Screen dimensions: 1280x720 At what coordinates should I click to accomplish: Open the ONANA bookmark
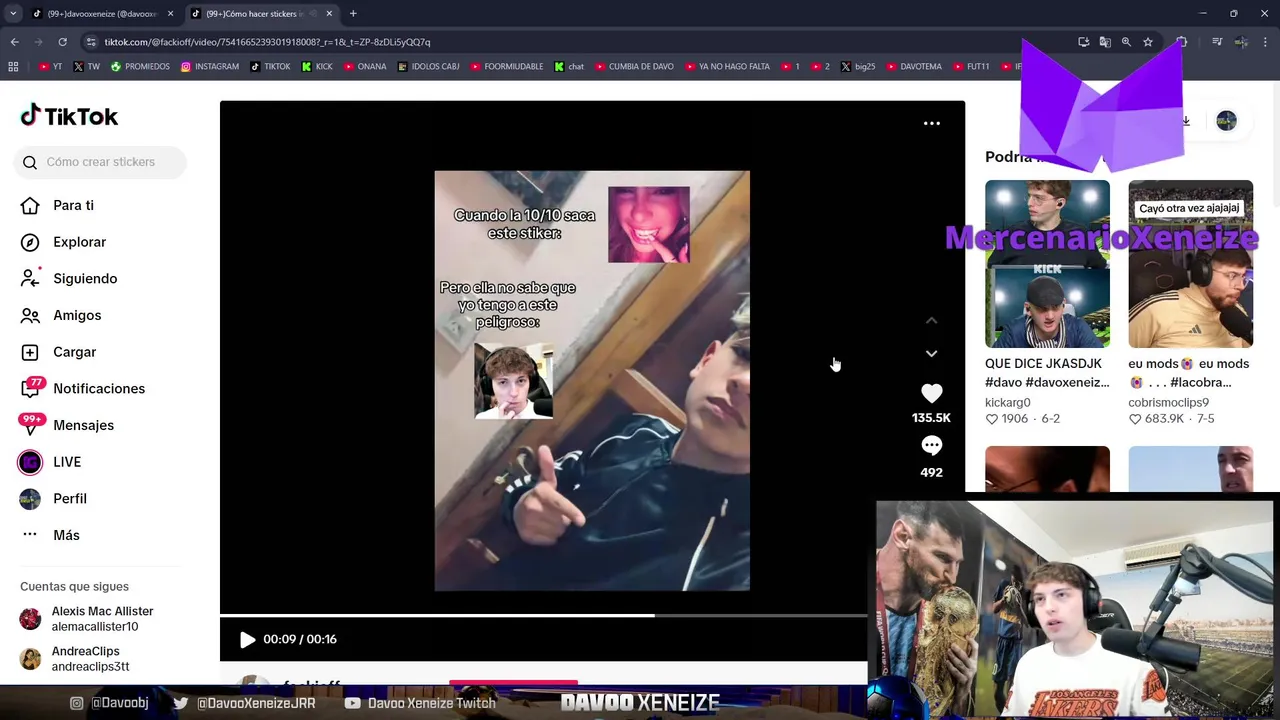[x=365, y=67]
